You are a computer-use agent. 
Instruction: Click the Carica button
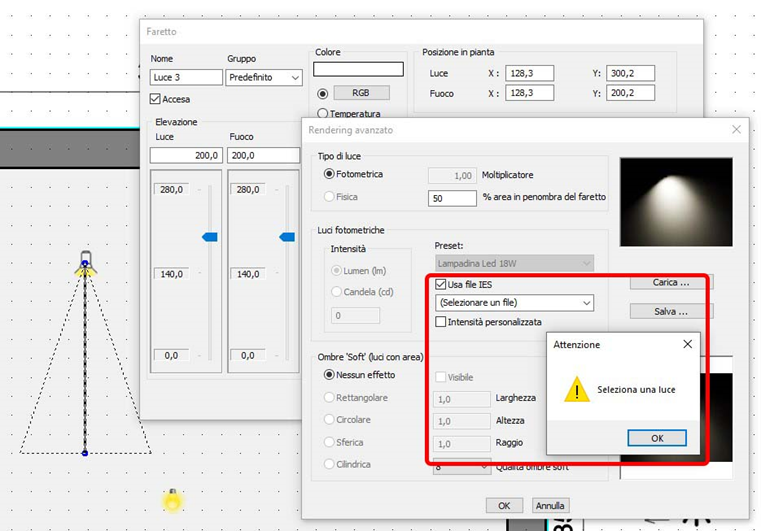point(671,282)
